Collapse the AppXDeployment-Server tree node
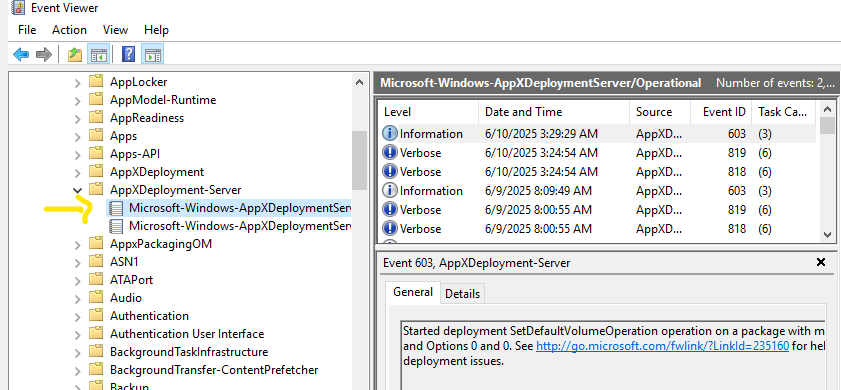 pos(78,190)
